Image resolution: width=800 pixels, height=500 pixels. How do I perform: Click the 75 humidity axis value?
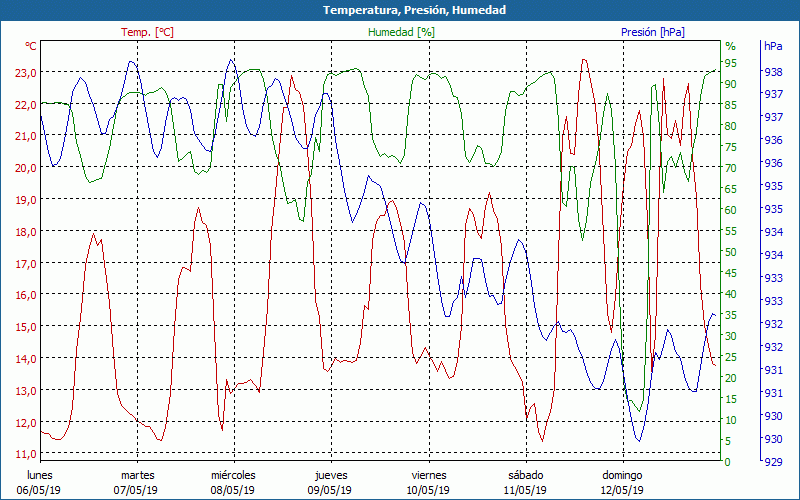coord(731,147)
